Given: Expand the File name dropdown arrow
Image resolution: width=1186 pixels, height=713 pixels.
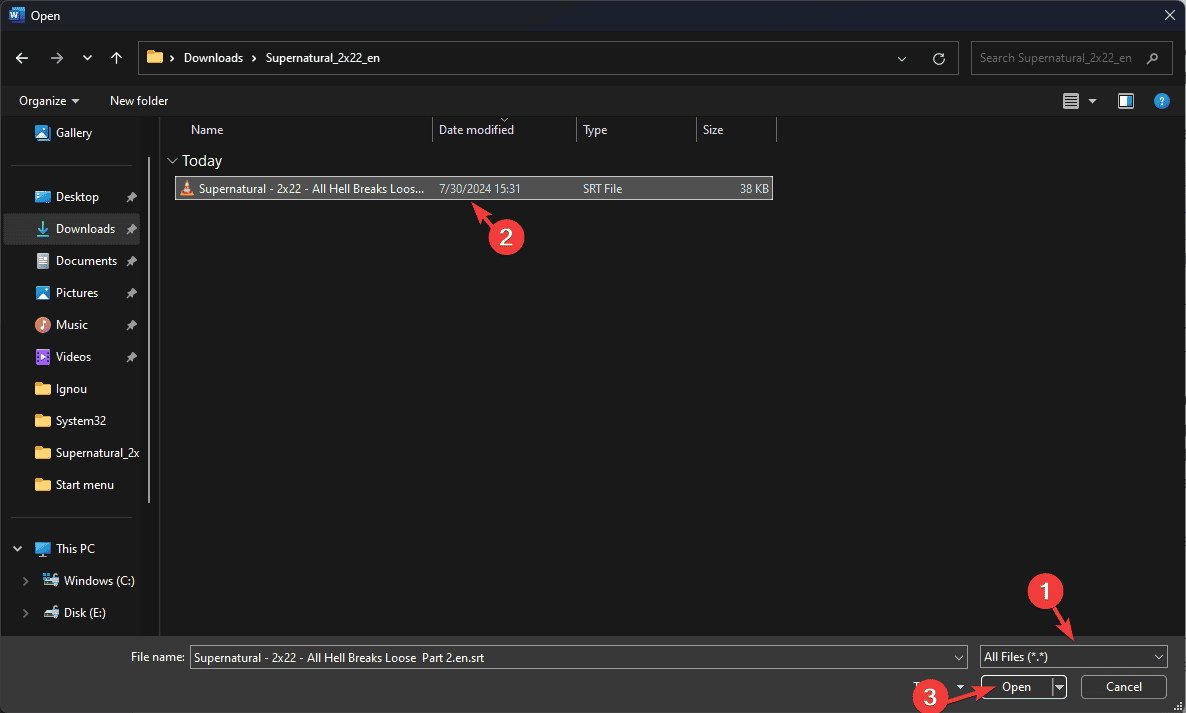Looking at the screenshot, I should tap(960, 658).
